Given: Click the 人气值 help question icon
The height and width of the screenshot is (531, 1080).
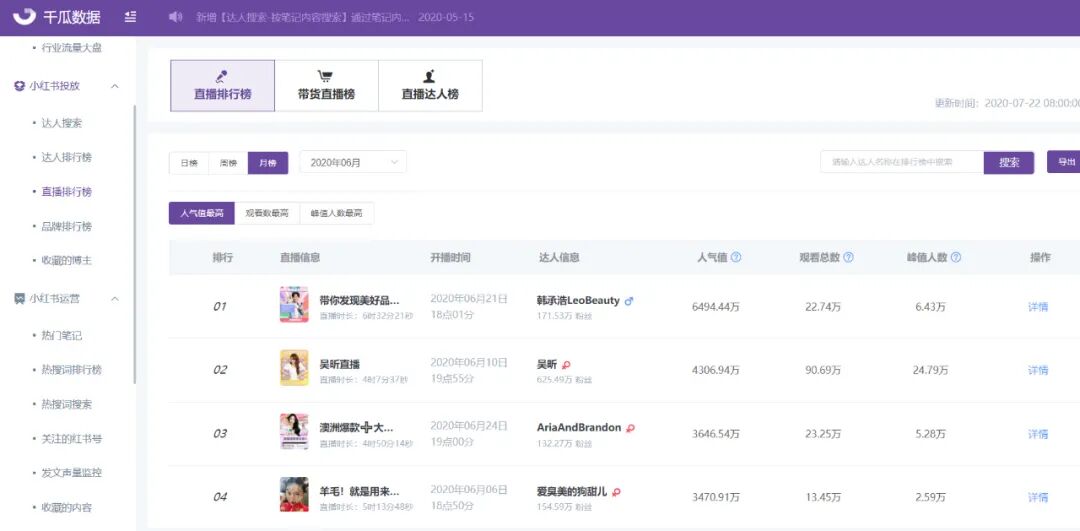Looking at the screenshot, I should (x=736, y=258).
